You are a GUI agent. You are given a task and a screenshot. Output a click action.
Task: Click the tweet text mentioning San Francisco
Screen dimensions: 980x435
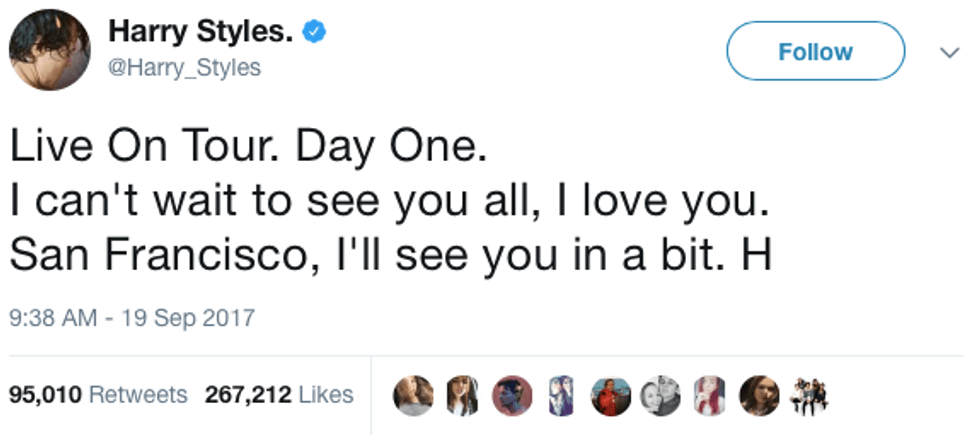pyautogui.click(x=390, y=258)
